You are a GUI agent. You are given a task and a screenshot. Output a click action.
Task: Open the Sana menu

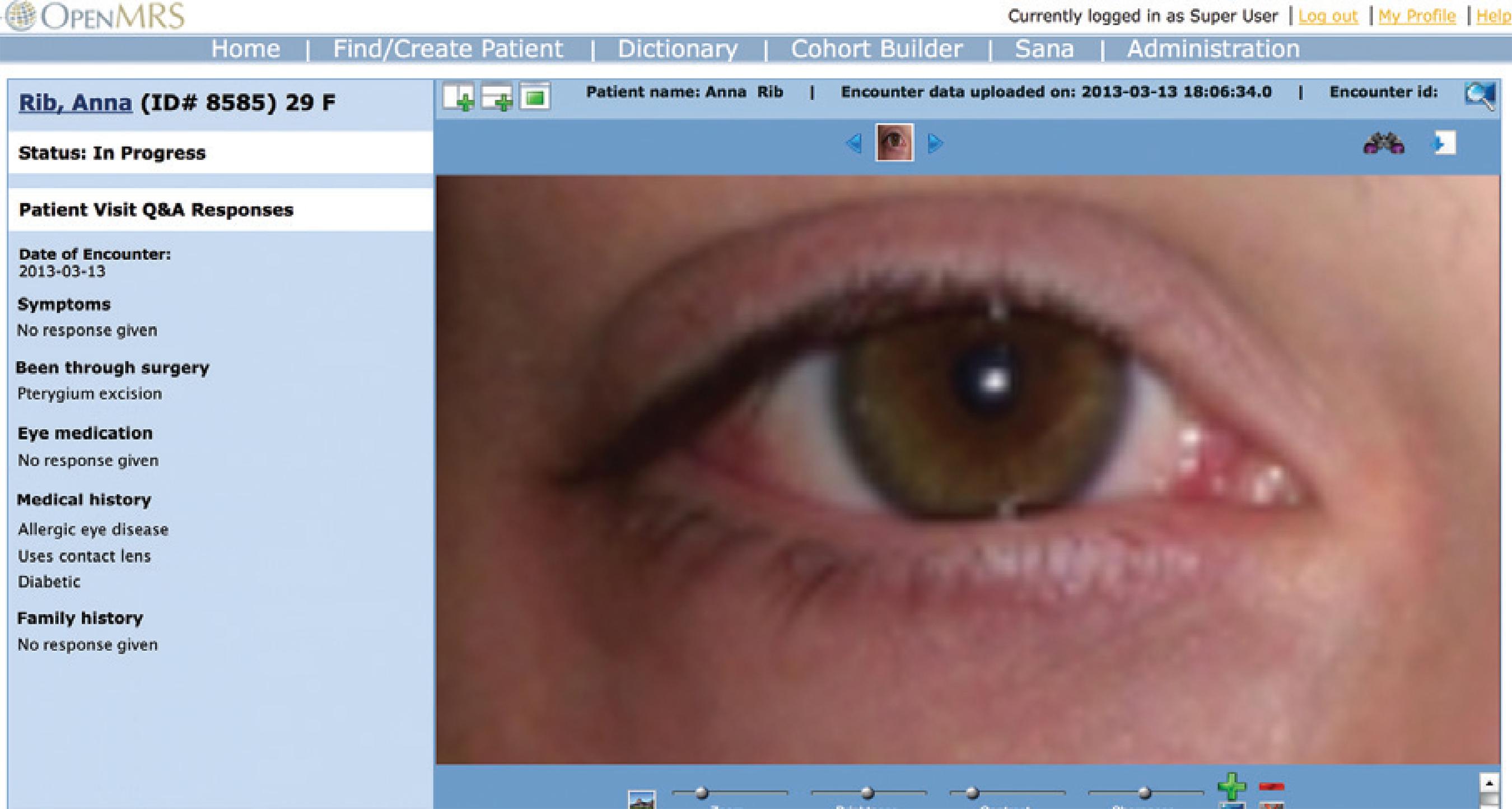point(1044,49)
